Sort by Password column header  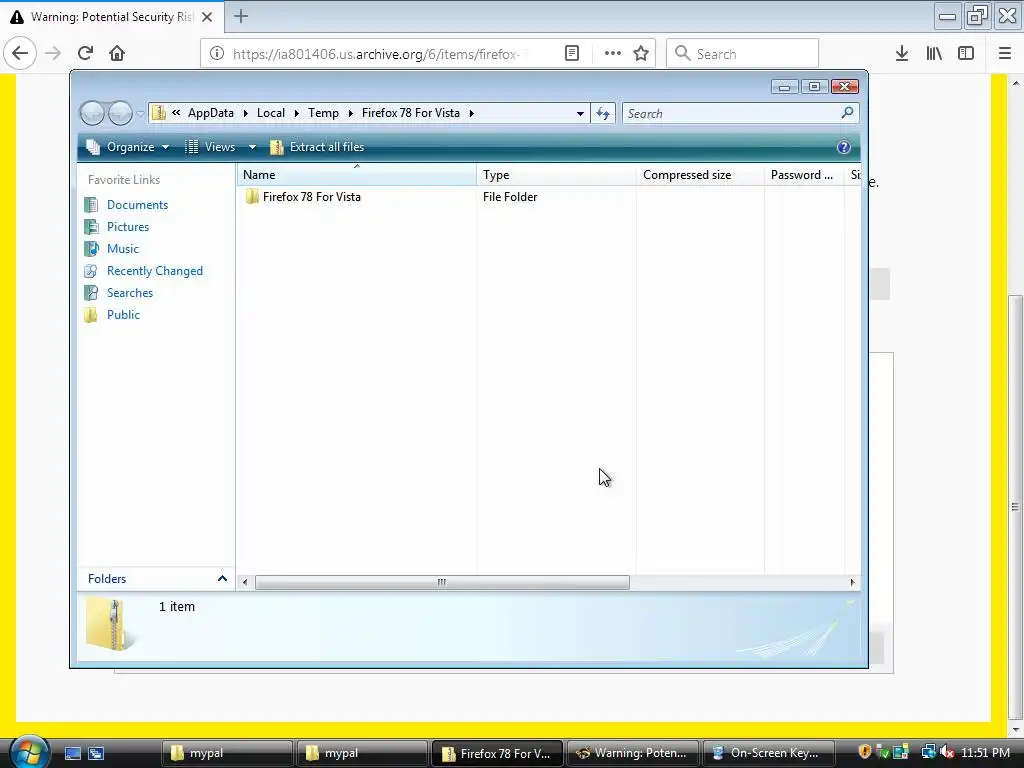(805, 174)
